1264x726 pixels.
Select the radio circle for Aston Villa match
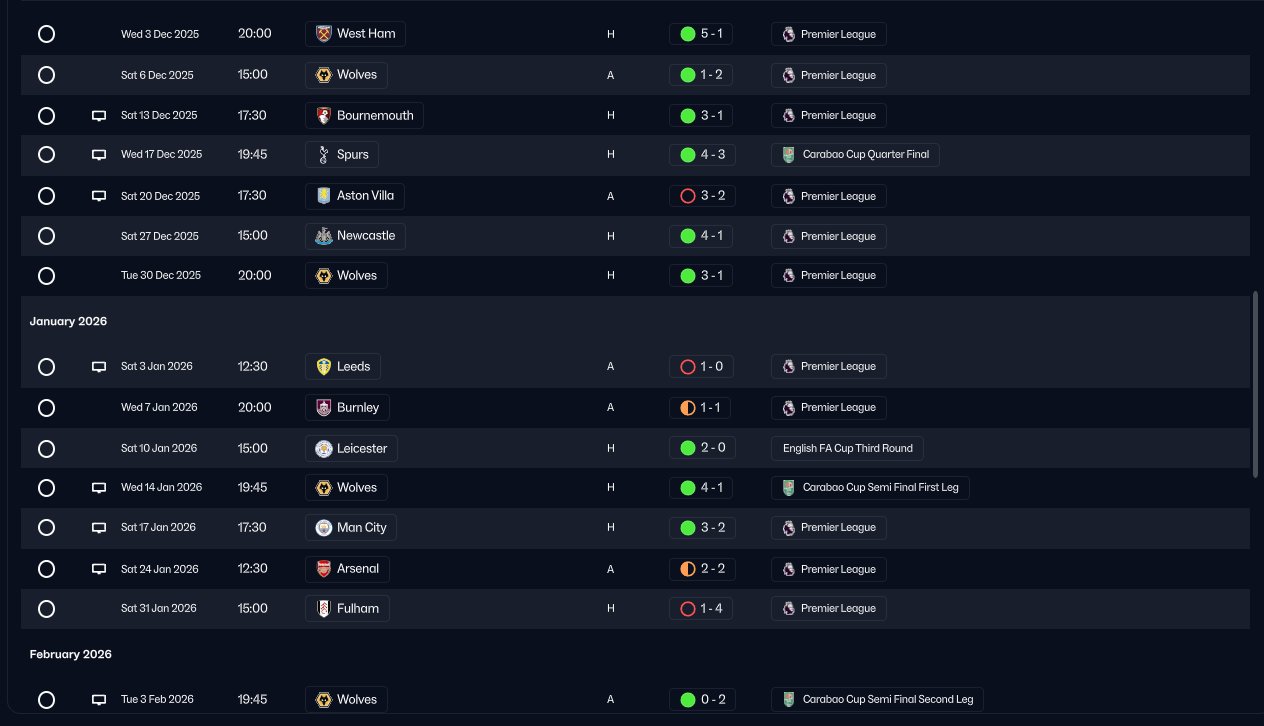click(46, 196)
